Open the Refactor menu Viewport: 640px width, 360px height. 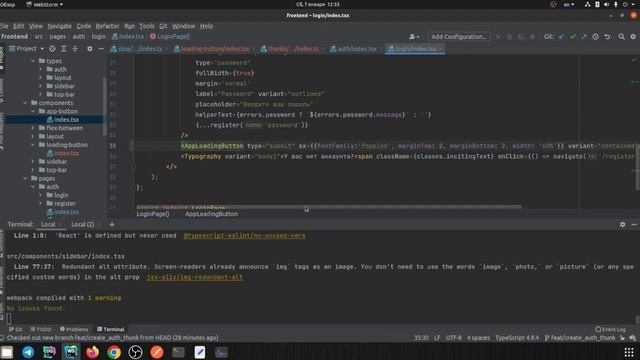pos(107,26)
